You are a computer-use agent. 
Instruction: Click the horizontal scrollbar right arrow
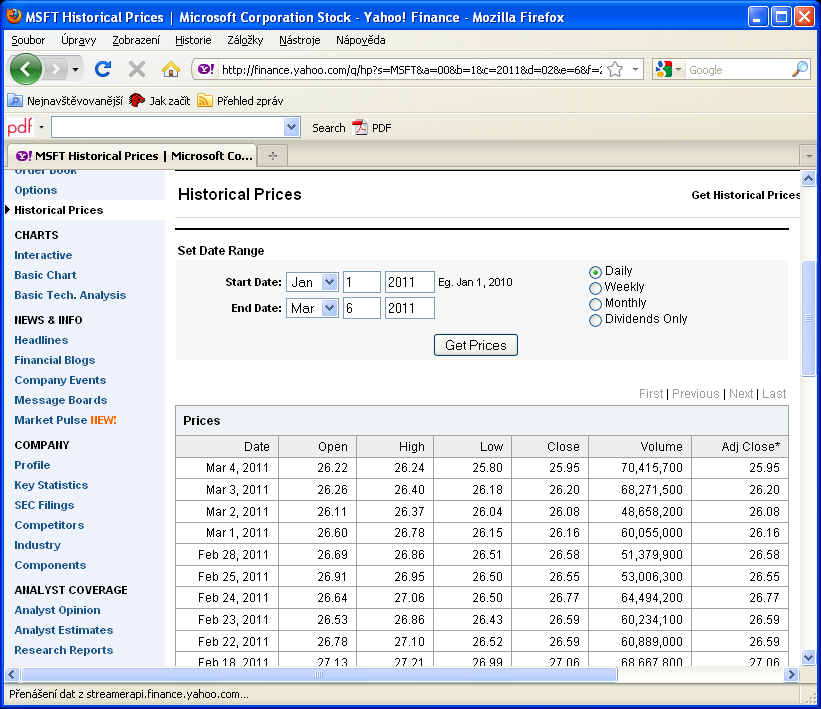(x=791, y=674)
